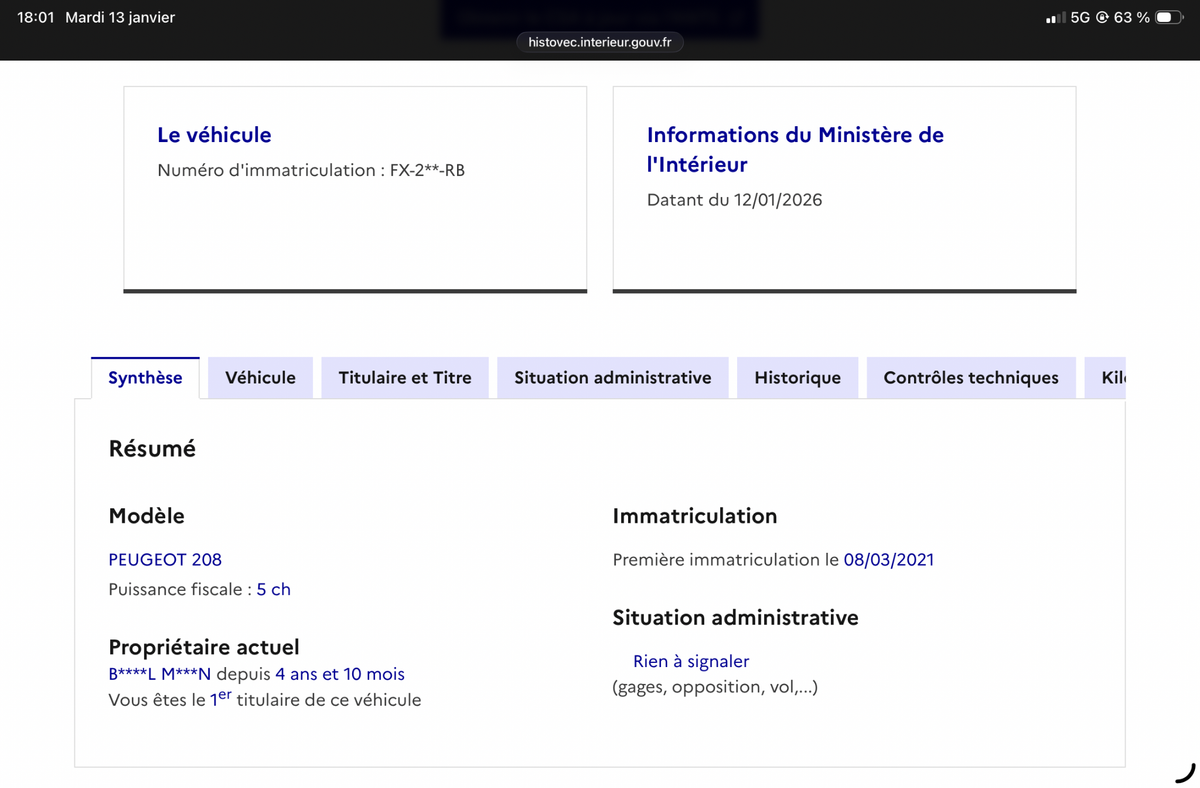Switch to the Véhicule tab
Viewport: 1200px width, 788px height.
pos(260,378)
